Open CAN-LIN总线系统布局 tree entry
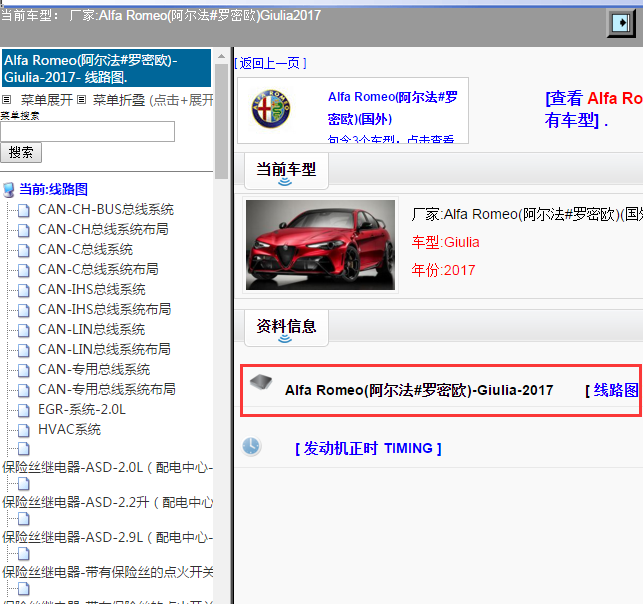Image resolution: width=643 pixels, height=604 pixels. click(x=104, y=349)
